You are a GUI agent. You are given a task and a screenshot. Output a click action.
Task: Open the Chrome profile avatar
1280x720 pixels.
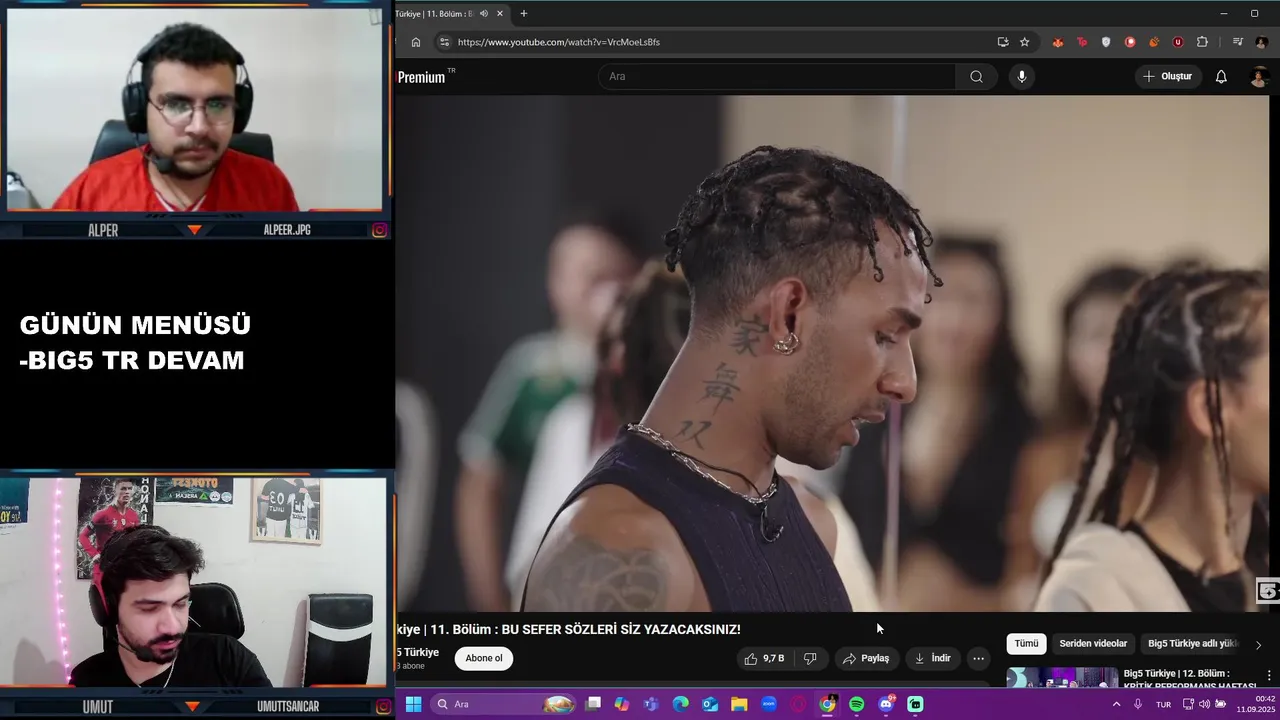(1262, 42)
